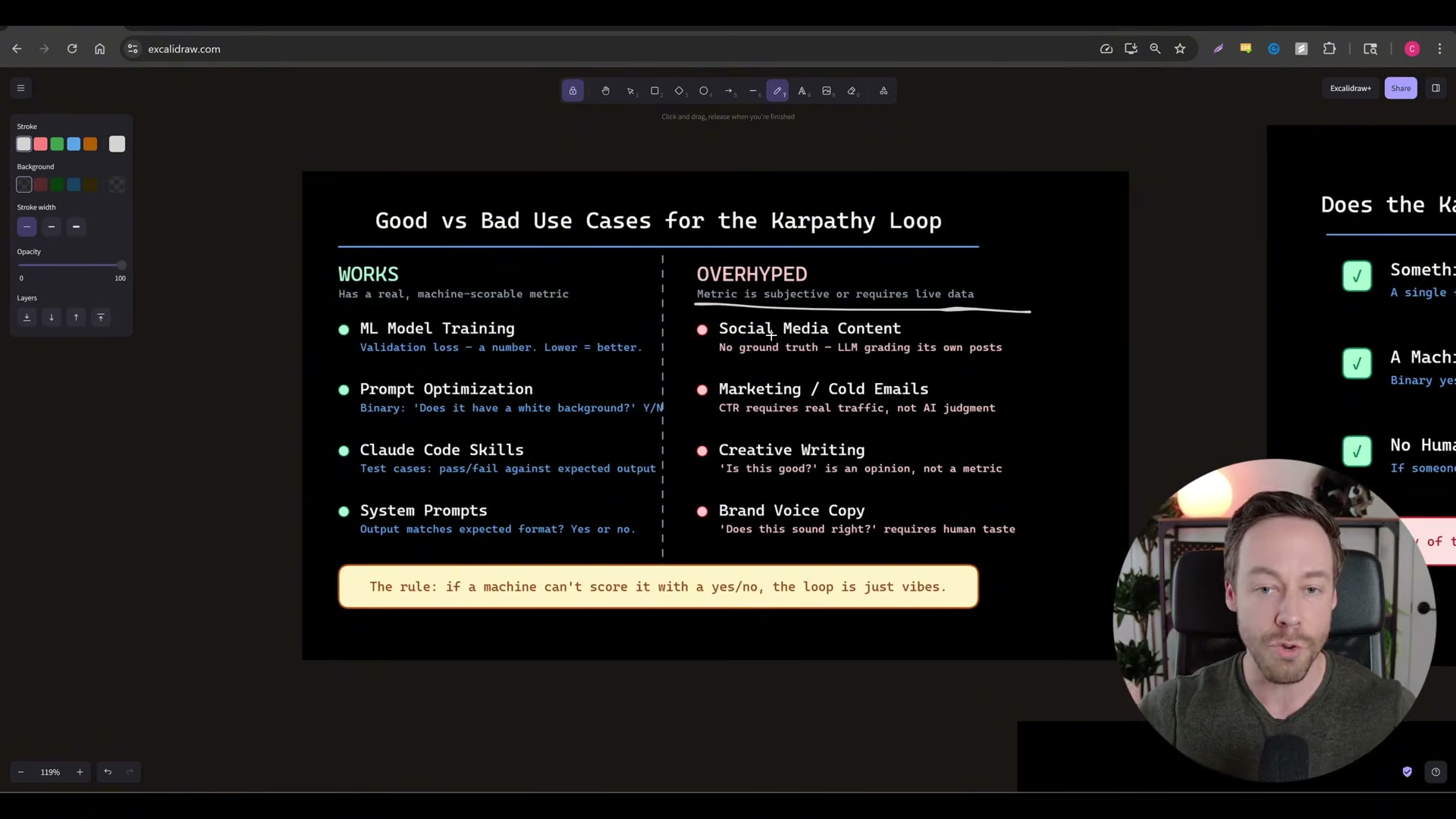Select the Arrow tool
The width and height of the screenshot is (1456, 819).
[729, 91]
